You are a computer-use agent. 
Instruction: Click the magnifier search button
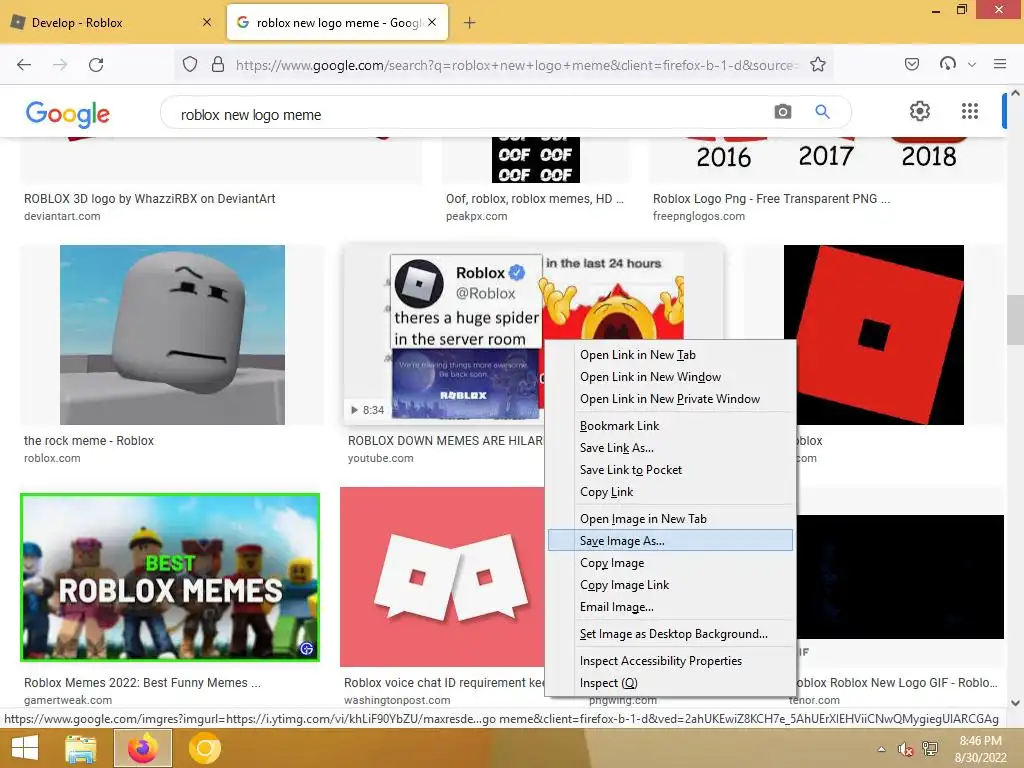822,112
